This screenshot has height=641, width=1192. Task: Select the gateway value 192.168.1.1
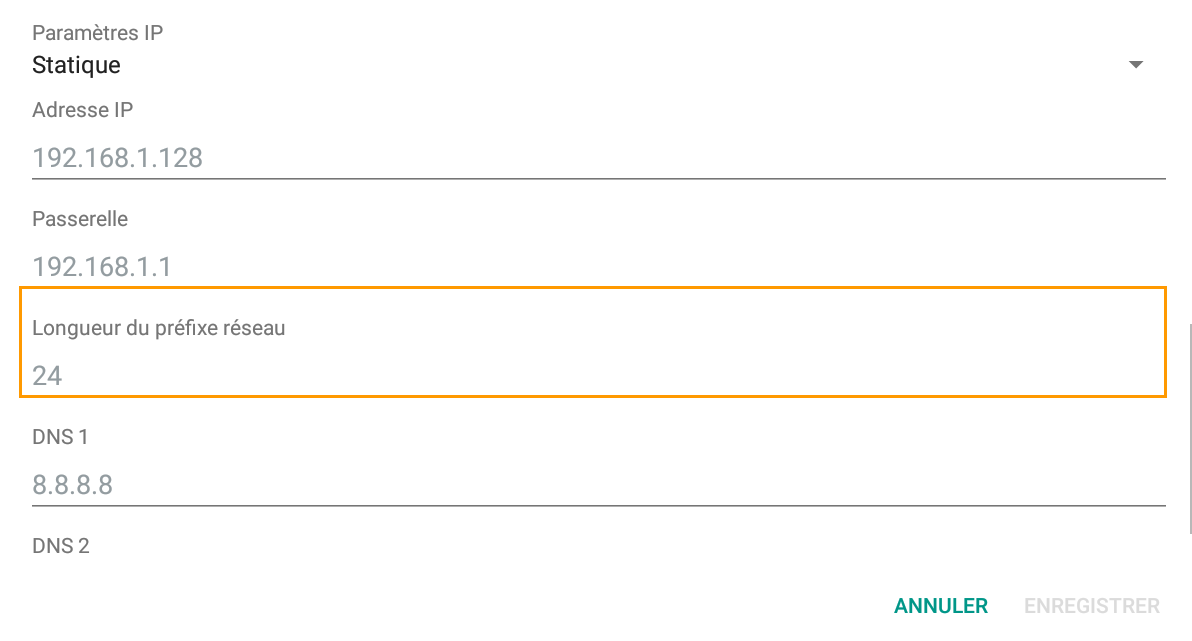101,266
